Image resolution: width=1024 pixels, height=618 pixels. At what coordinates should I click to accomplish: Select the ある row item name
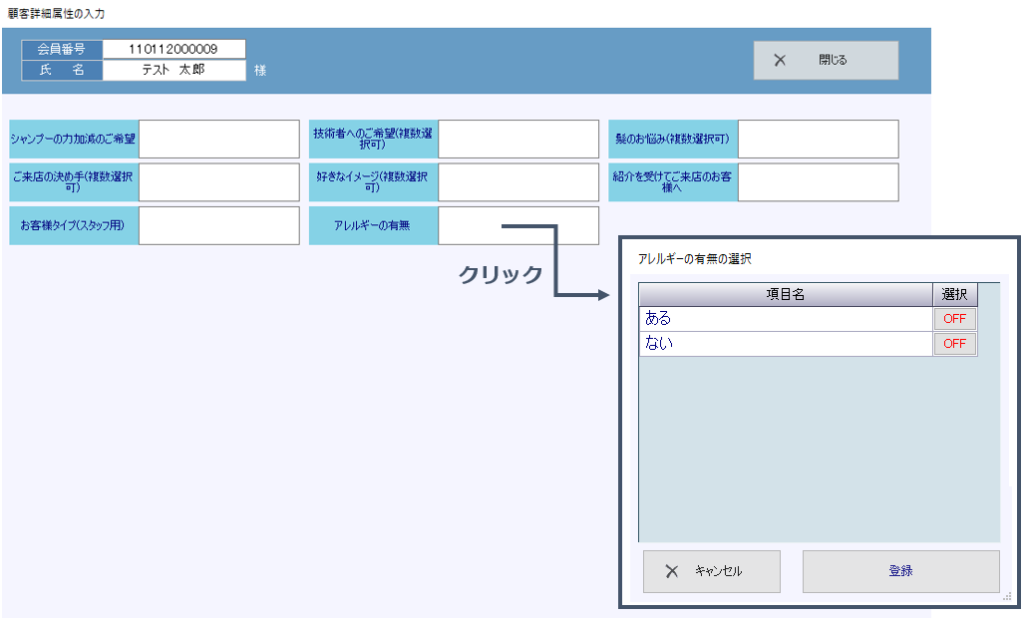pos(785,319)
